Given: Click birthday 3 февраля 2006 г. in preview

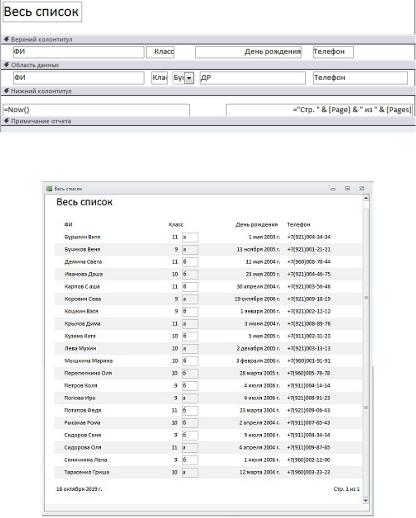Looking at the screenshot, I should [258, 361].
